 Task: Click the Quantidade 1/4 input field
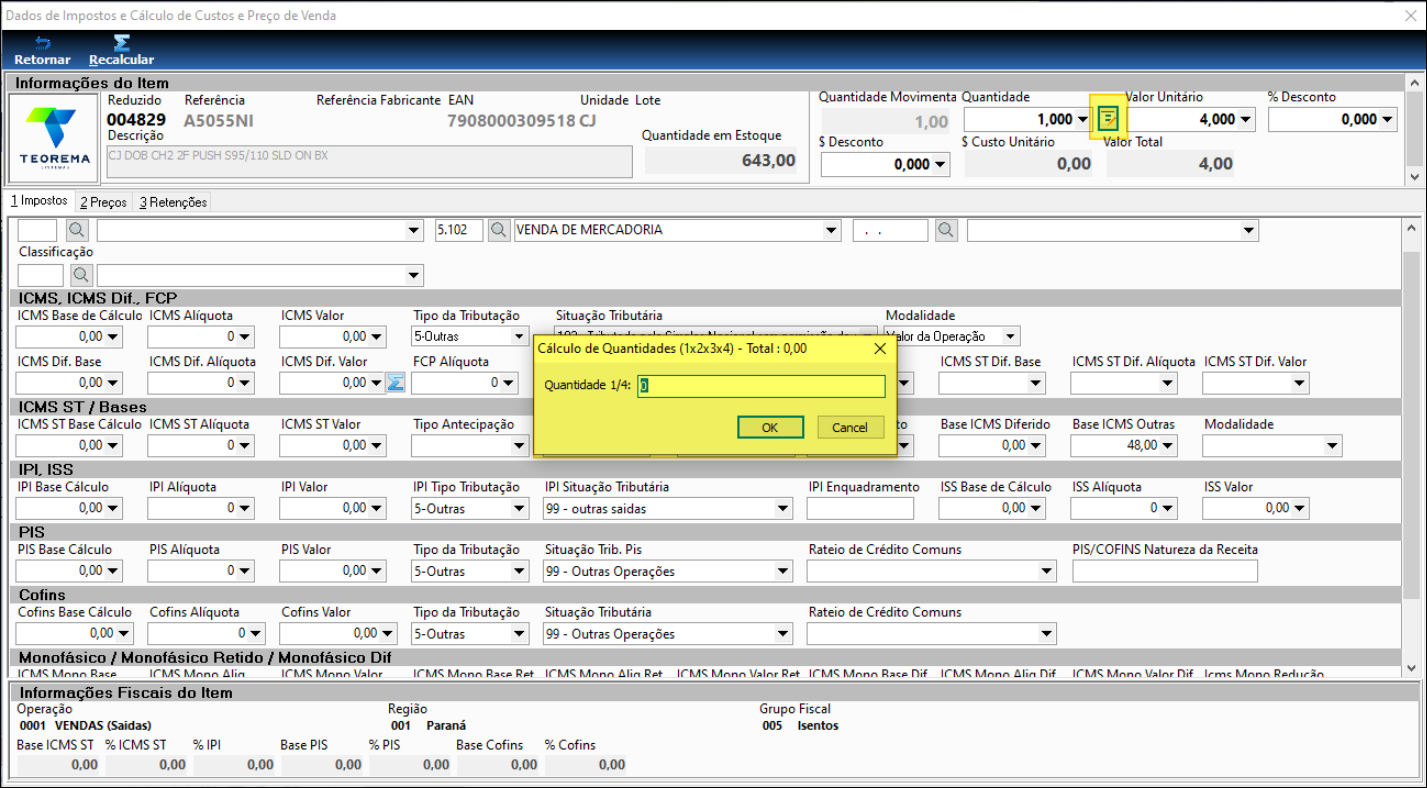point(762,386)
